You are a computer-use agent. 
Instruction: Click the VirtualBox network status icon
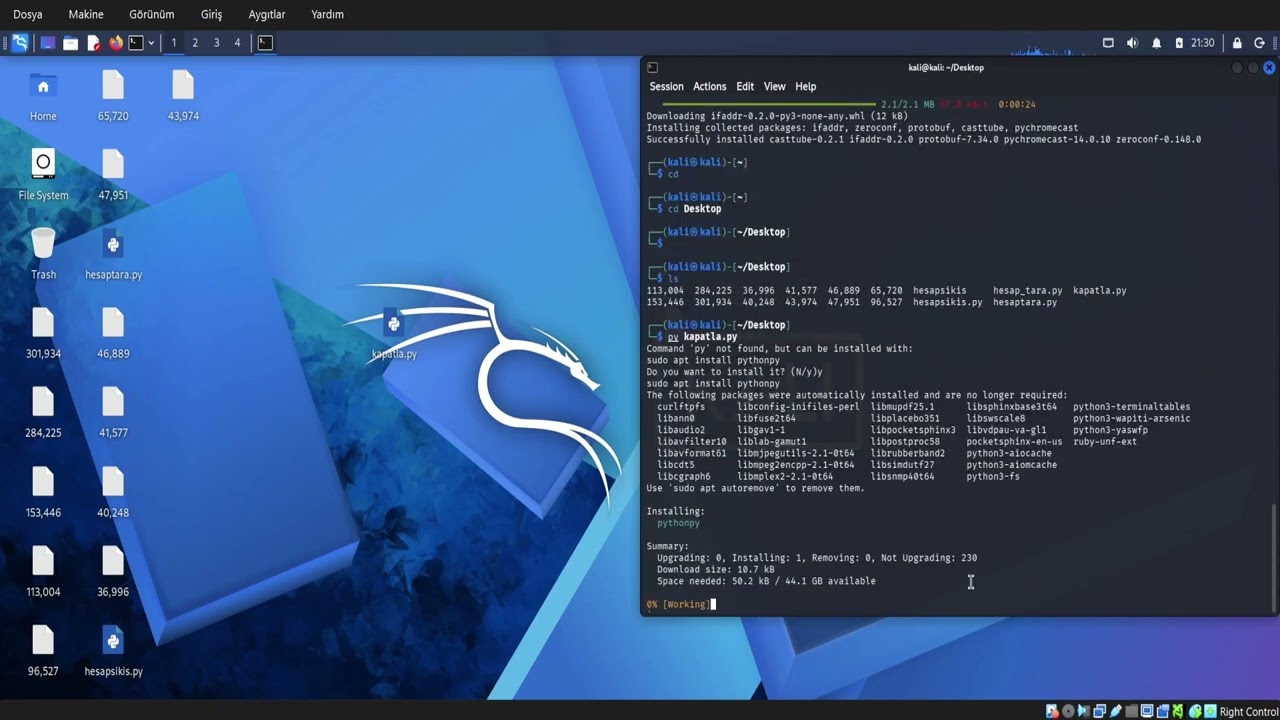pos(1100,711)
